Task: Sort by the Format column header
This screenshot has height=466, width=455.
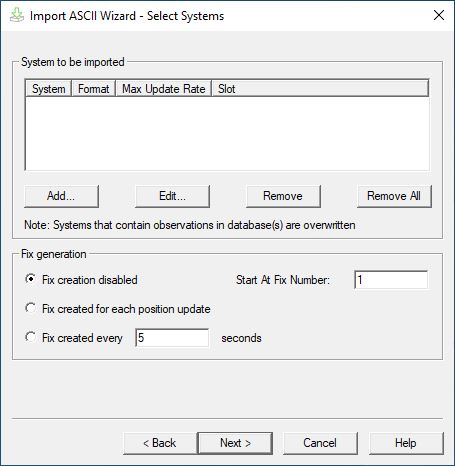Action: pos(93,89)
